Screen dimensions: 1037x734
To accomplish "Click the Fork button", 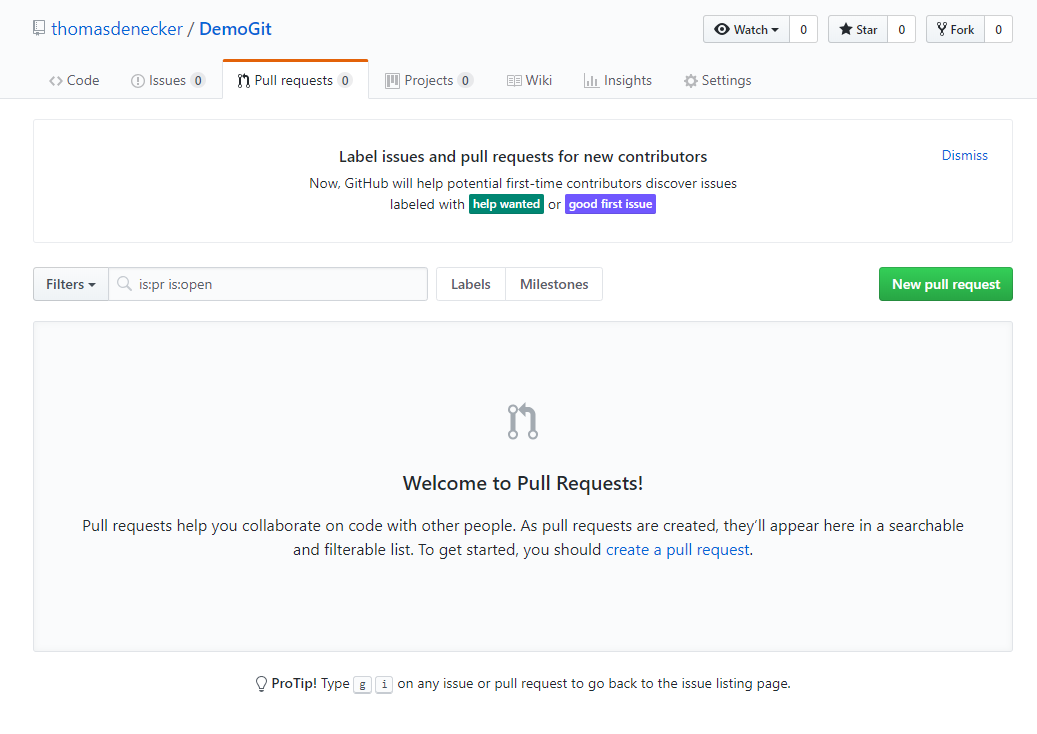I will point(956,29).
